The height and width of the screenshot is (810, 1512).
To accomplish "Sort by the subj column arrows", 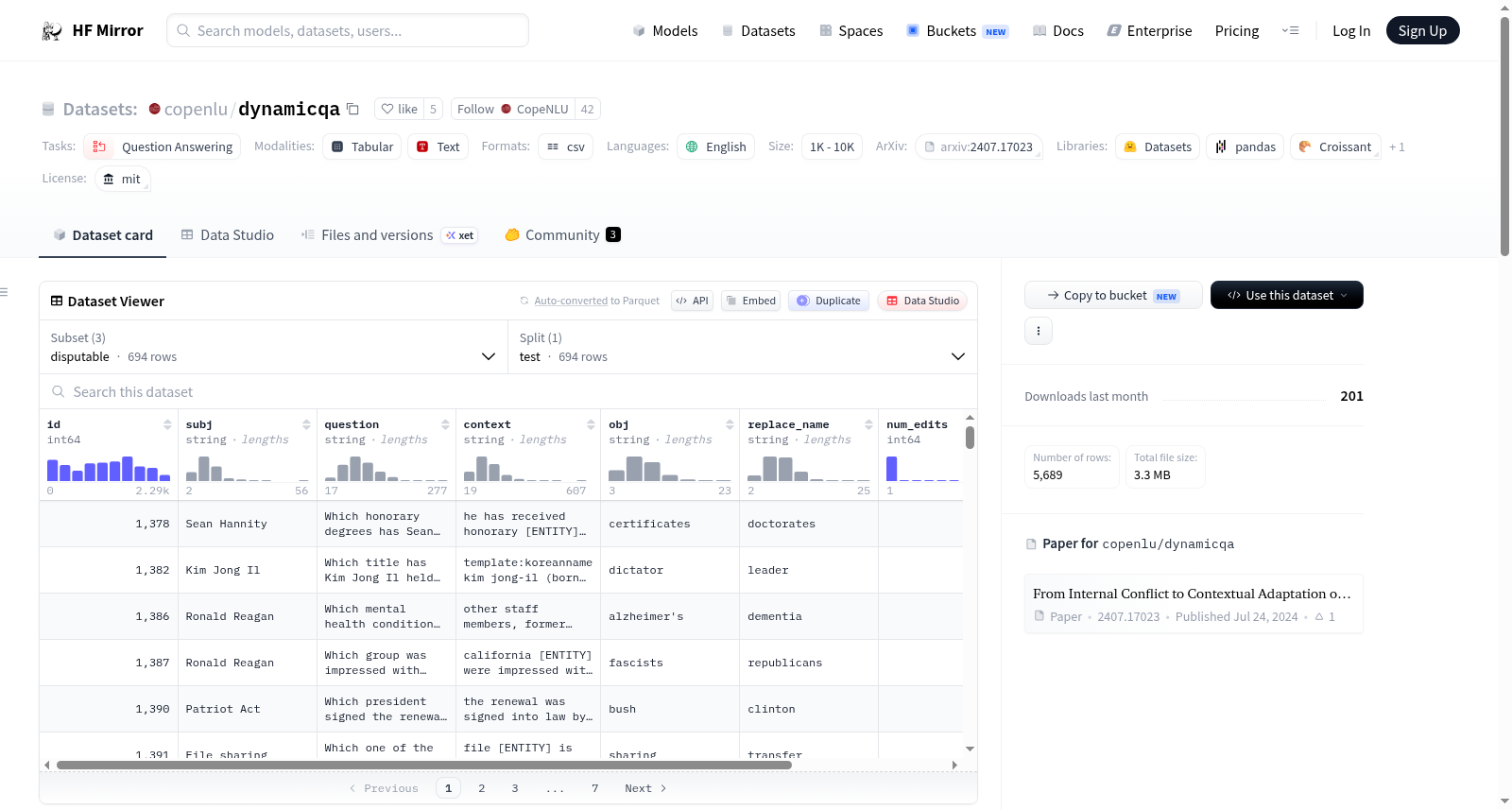I will (306, 424).
